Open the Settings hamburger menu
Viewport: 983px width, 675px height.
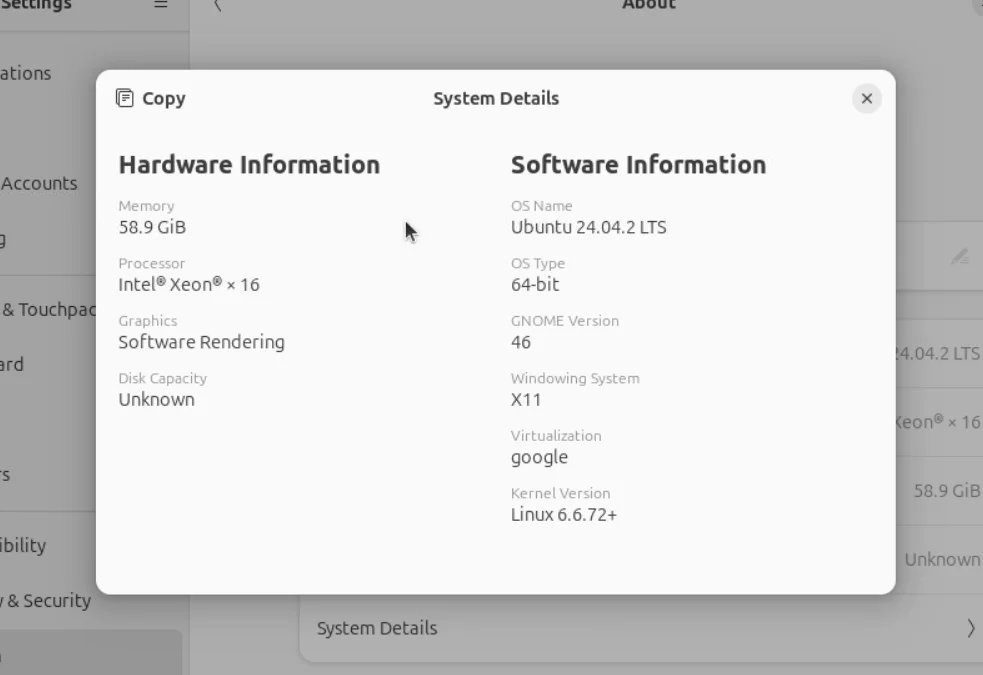coord(161,4)
